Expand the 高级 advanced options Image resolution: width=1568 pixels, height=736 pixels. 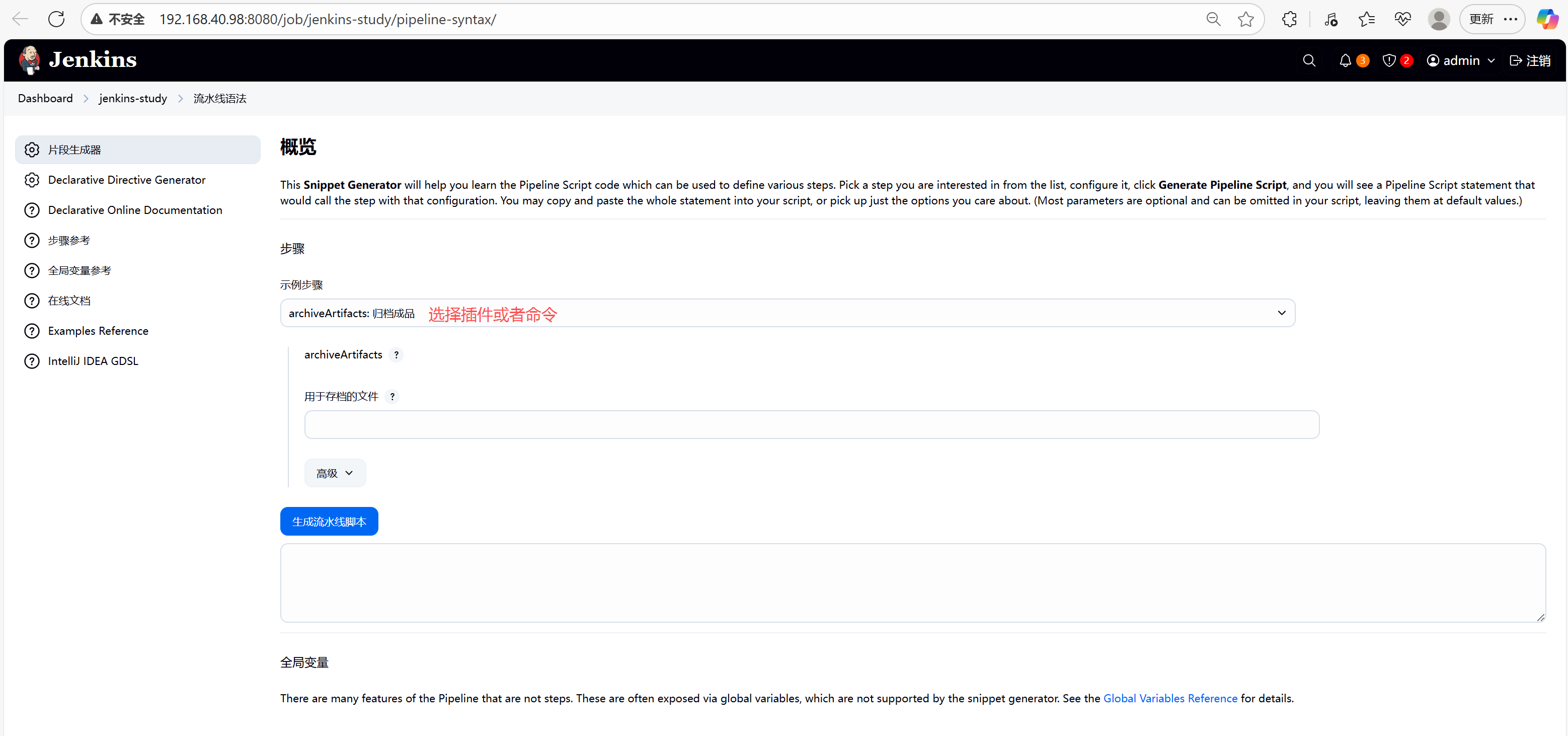pyautogui.click(x=335, y=472)
